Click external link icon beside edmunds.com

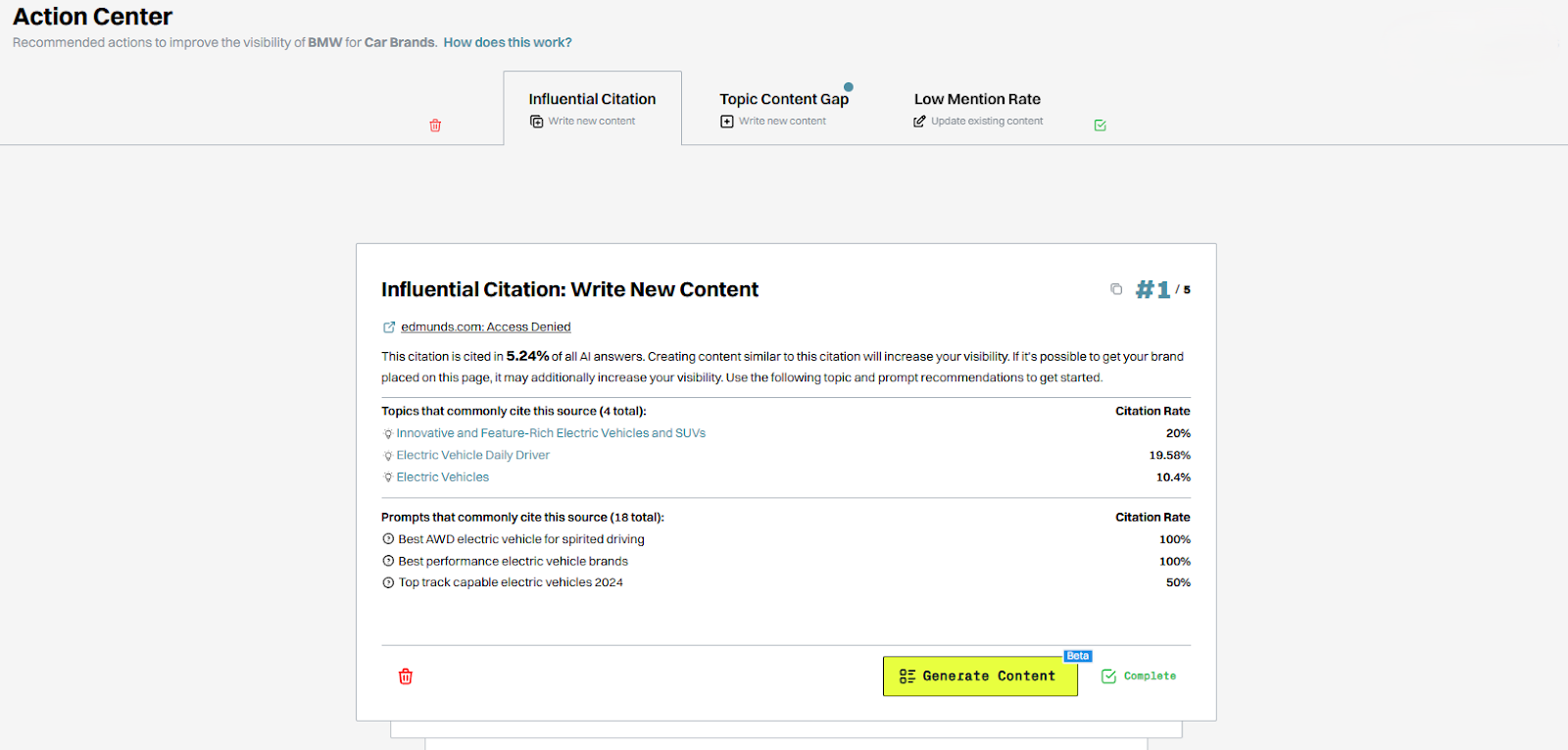point(389,327)
